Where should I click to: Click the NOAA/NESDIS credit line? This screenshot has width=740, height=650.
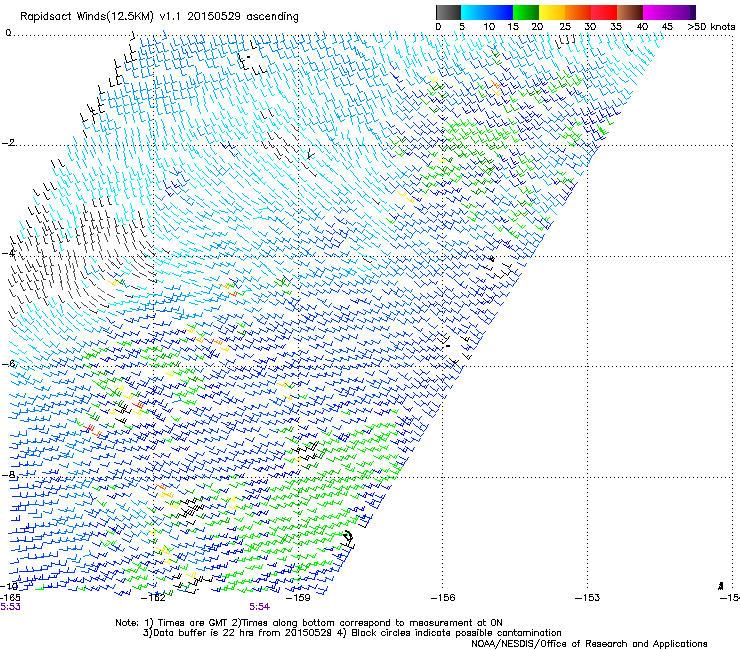point(589,644)
